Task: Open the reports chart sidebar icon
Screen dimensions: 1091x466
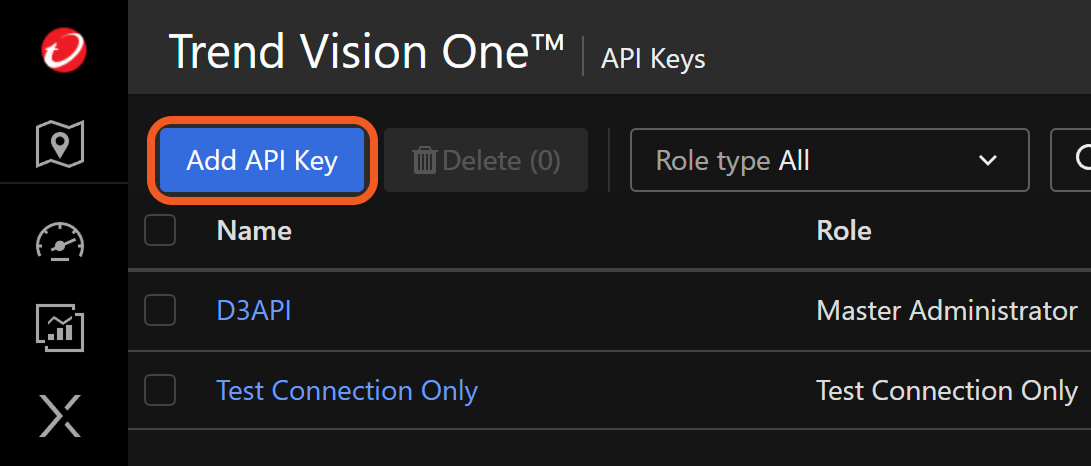Action: [60, 326]
